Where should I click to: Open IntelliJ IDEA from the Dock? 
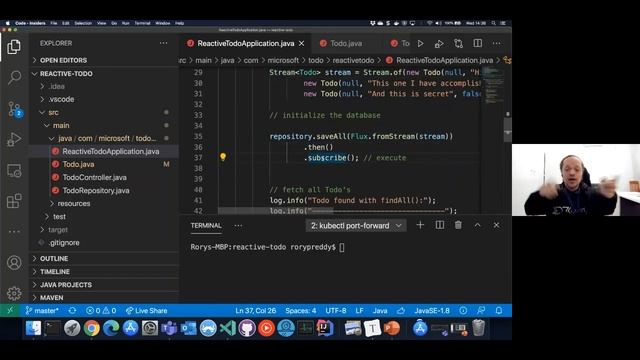pyautogui.click(x=325, y=328)
